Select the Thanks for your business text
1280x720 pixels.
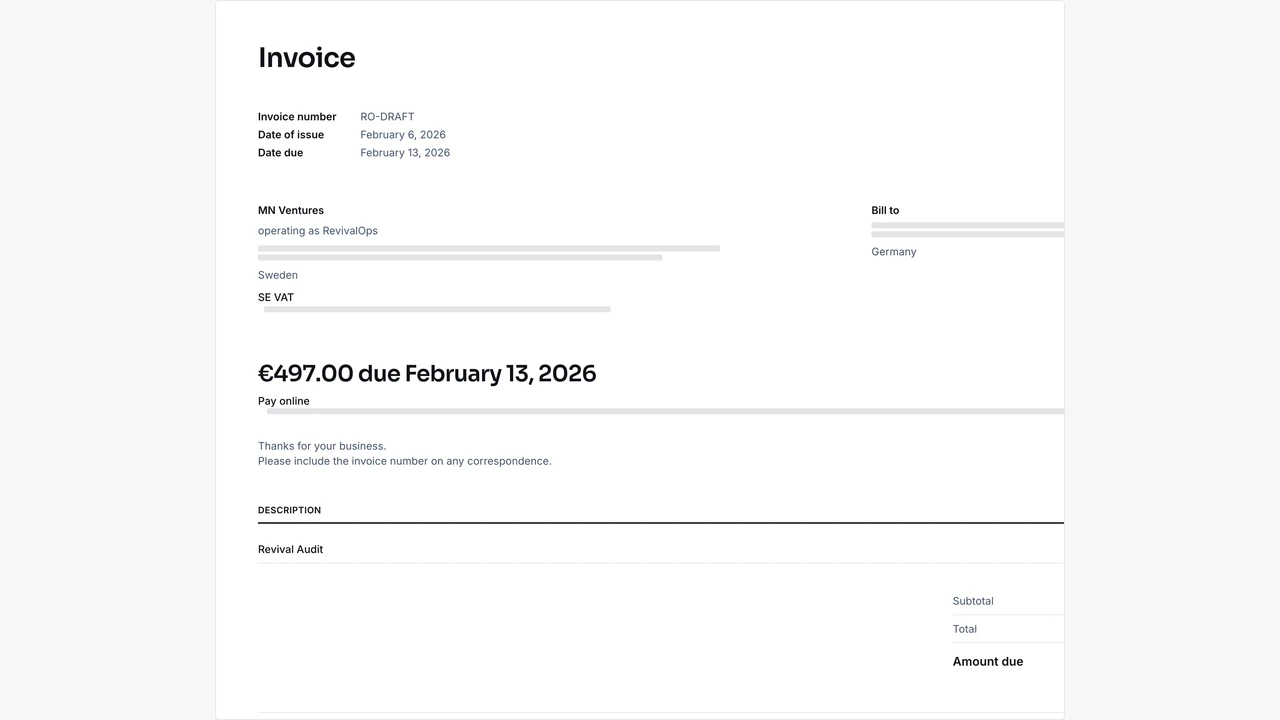(x=321, y=445)
